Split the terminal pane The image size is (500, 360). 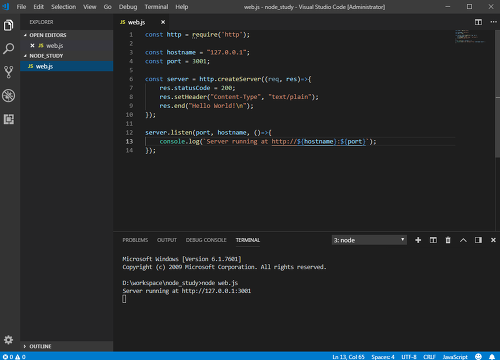coord(433,240)
